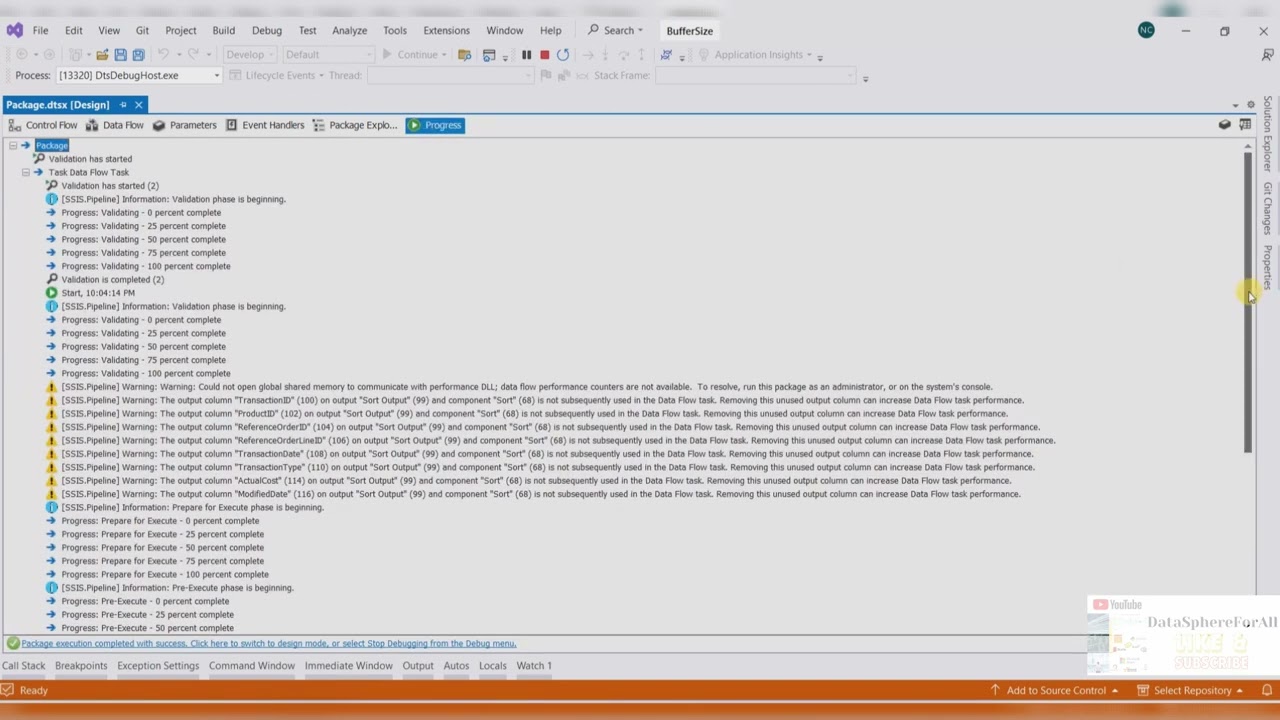This screenshot has height=720, width=1280.
Task: Click the TransactionID output column warning row
Action: coord(542,400)
